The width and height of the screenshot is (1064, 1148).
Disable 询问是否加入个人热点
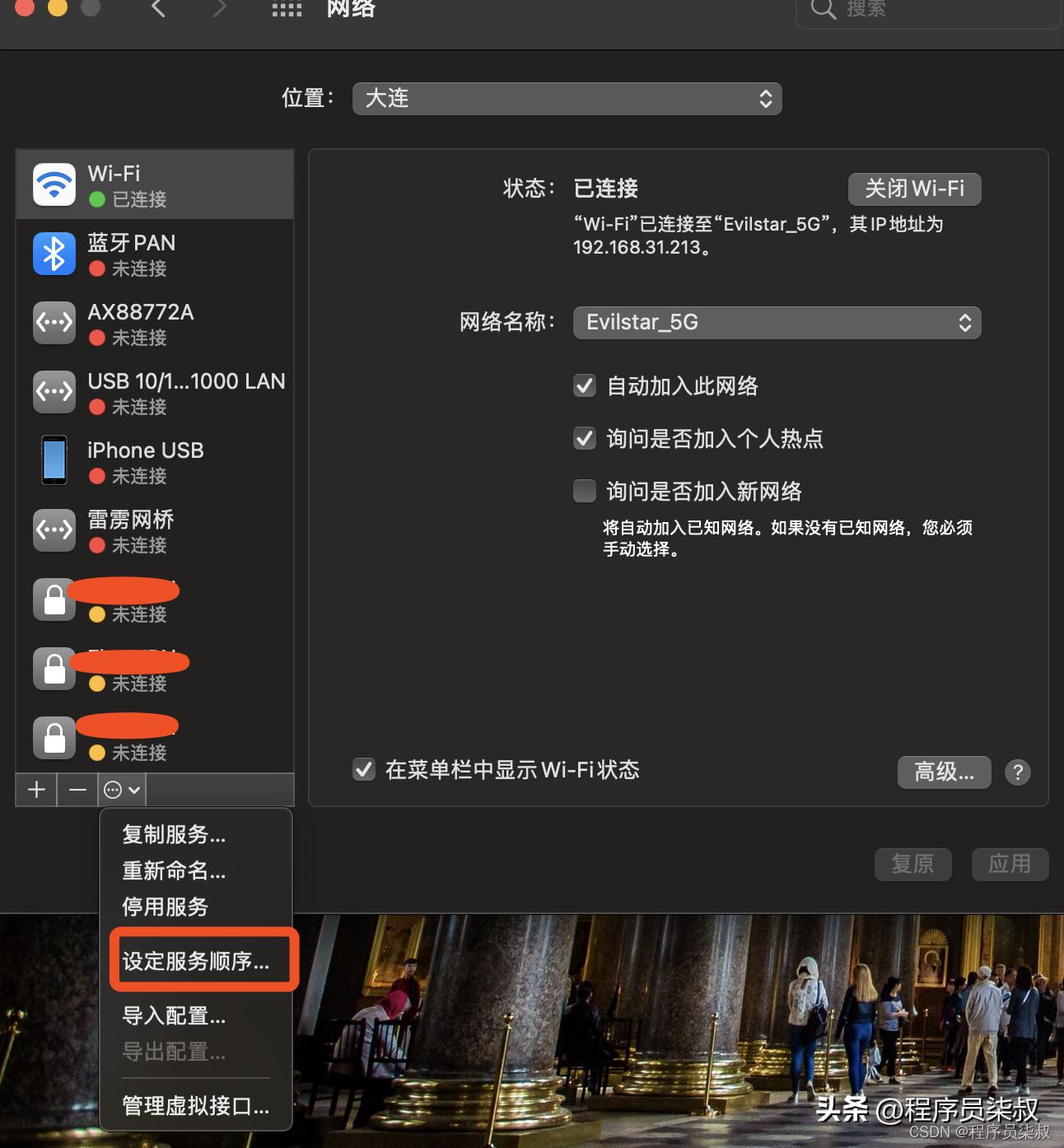click(585, 438)
